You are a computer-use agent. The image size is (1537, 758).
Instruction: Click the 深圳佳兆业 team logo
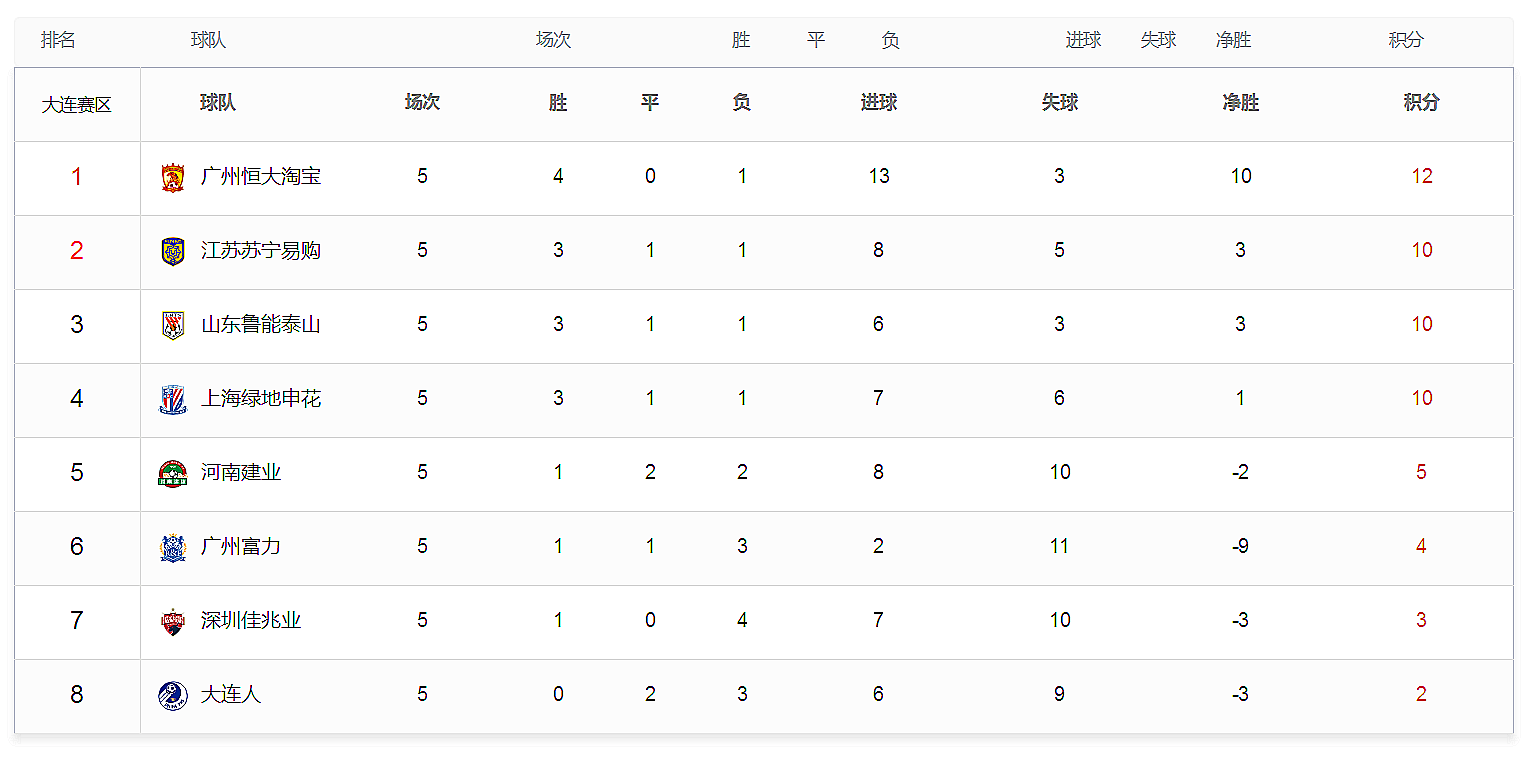(173, 621)
